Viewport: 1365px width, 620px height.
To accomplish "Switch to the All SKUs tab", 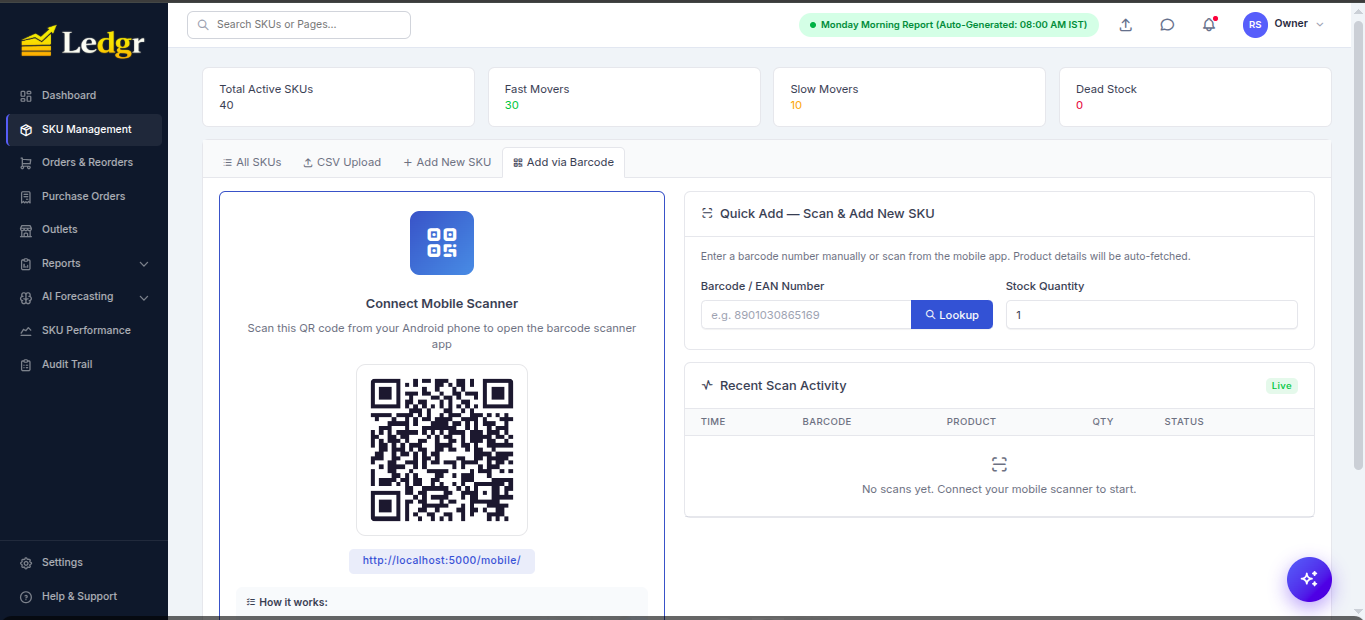I will 252,162.
